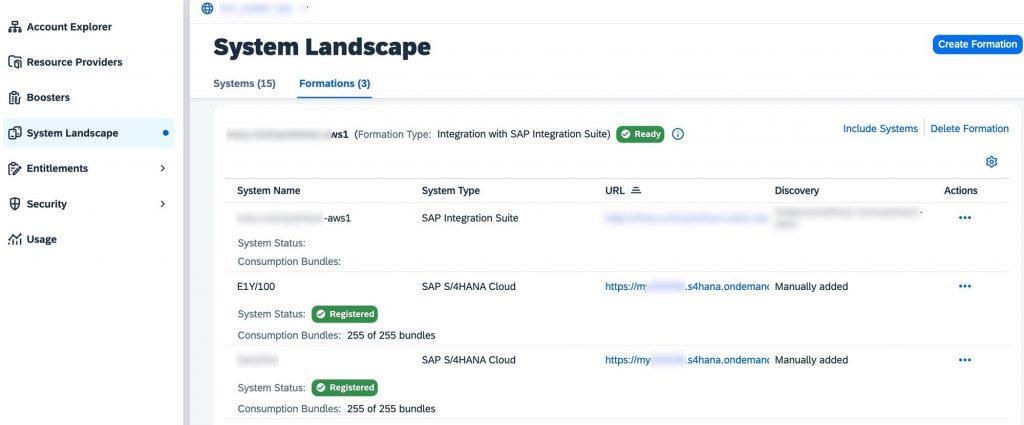
Task: Click the Account Explorer hierarchy icon
Action: tap(14, 27)
